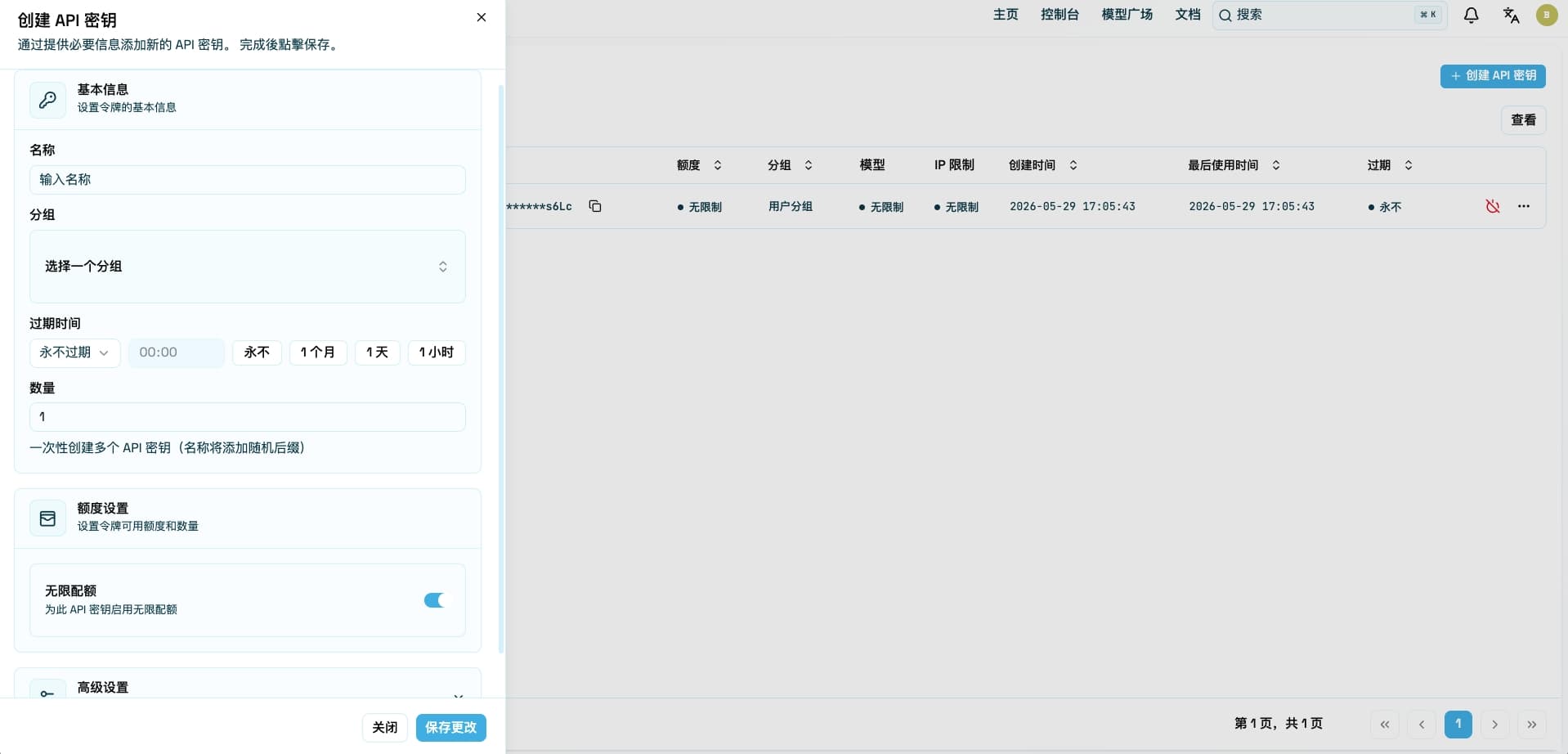Click the key icon beside 基本信息
1568x754 pixels.
pos(47,100)
